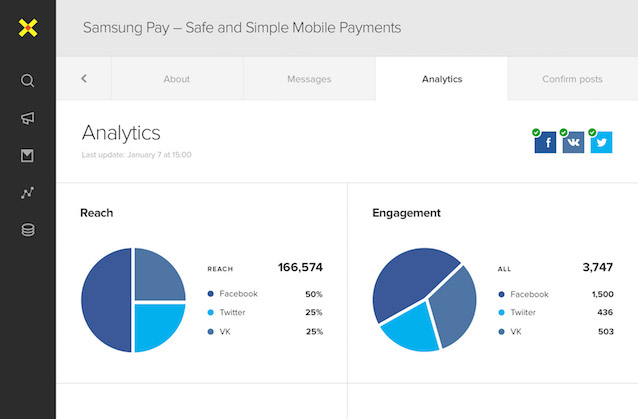This screenshot has height=419, width=638.
Task: Toggle the Facebook network filter
Action: pos(545,142)
